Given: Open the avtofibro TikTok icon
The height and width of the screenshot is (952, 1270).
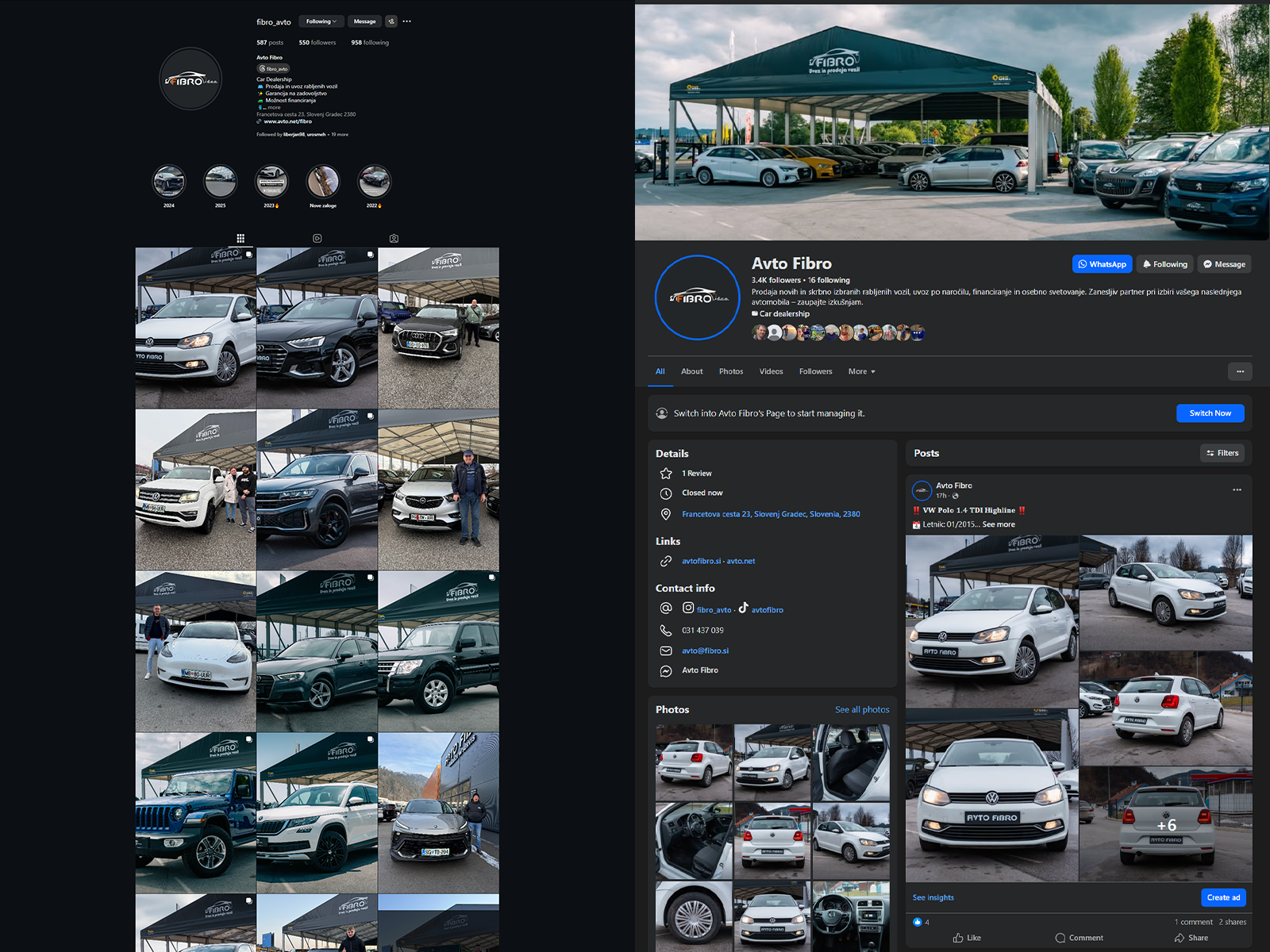Looking at the screenshot, I should pos(745,609).
